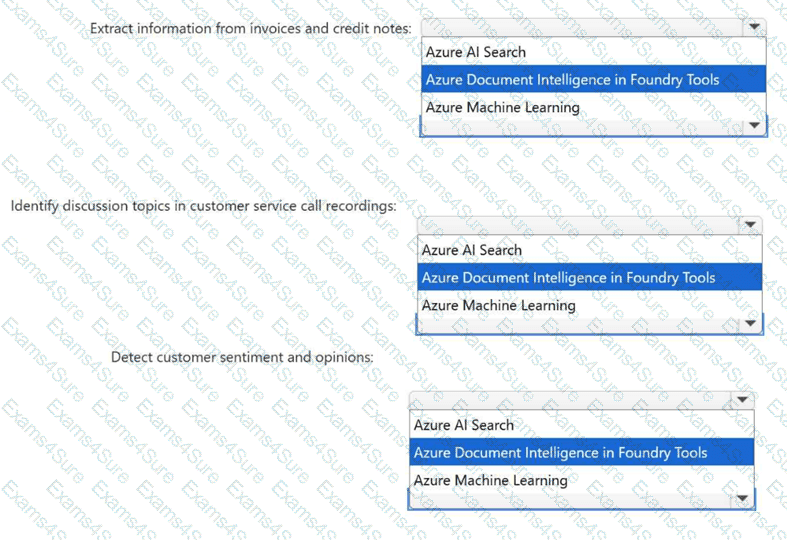This screenshot has height=540, width=787.
Task: Choose Azure Document Intelligence for invoices and credit notes
Action: pos(593,79)
